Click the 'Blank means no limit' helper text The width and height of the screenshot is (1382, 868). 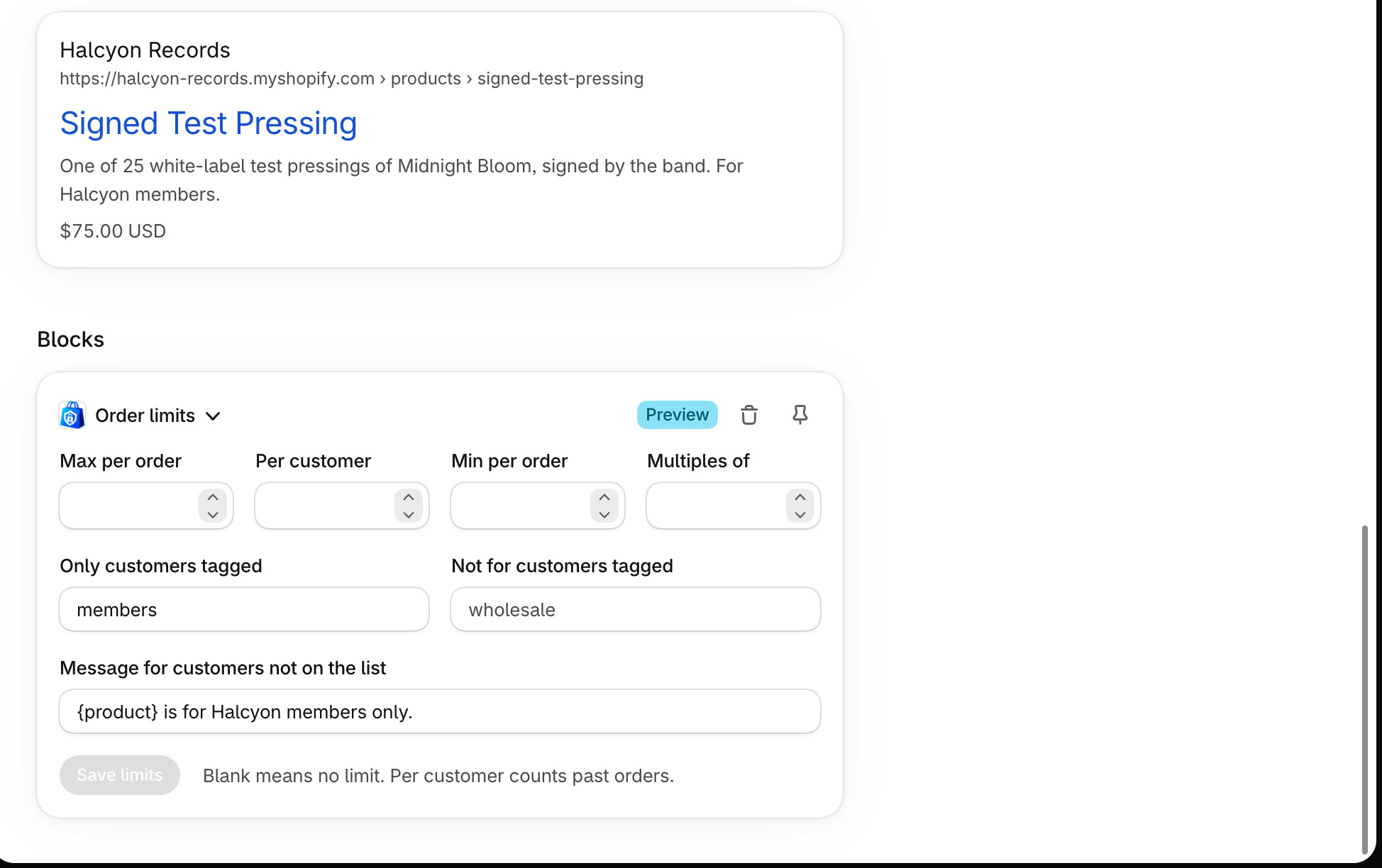tap(438, 776)
